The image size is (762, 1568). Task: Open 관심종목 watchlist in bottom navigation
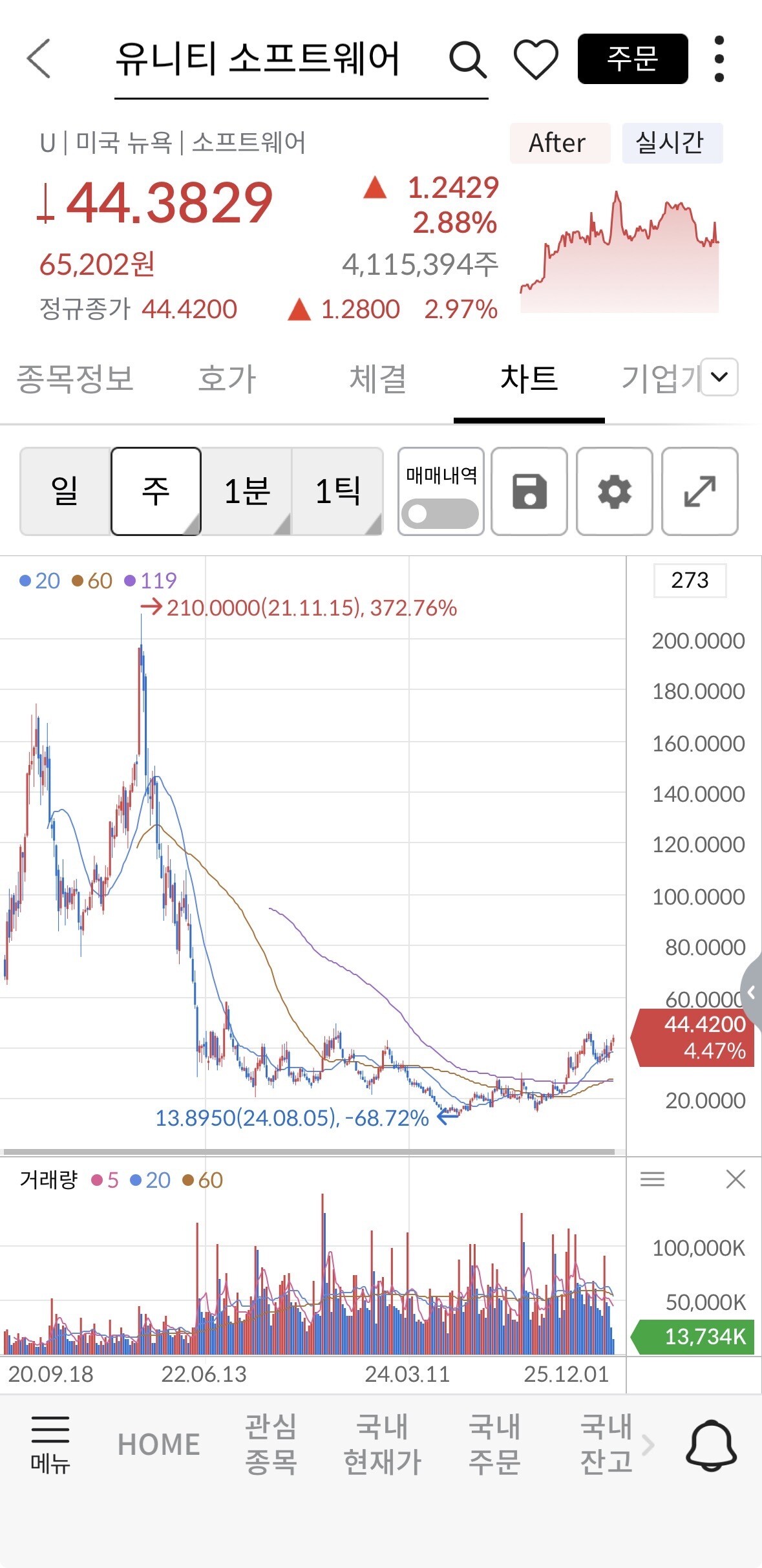click(271, 1444)
